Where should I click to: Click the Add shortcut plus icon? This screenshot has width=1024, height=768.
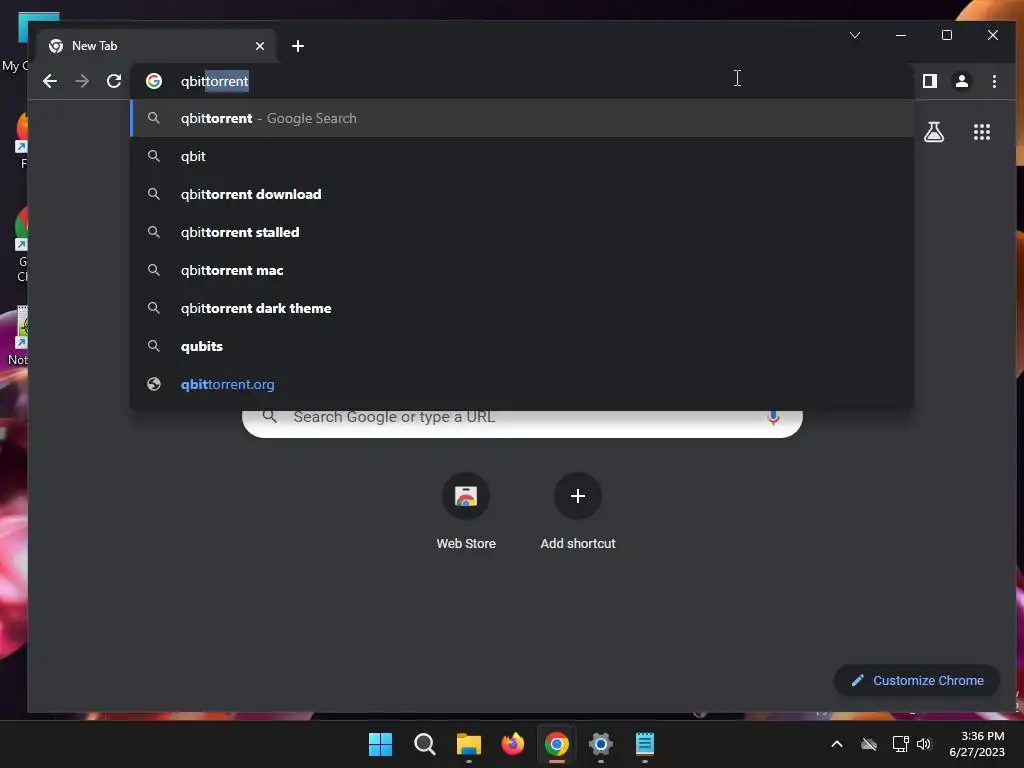point(577,496)
